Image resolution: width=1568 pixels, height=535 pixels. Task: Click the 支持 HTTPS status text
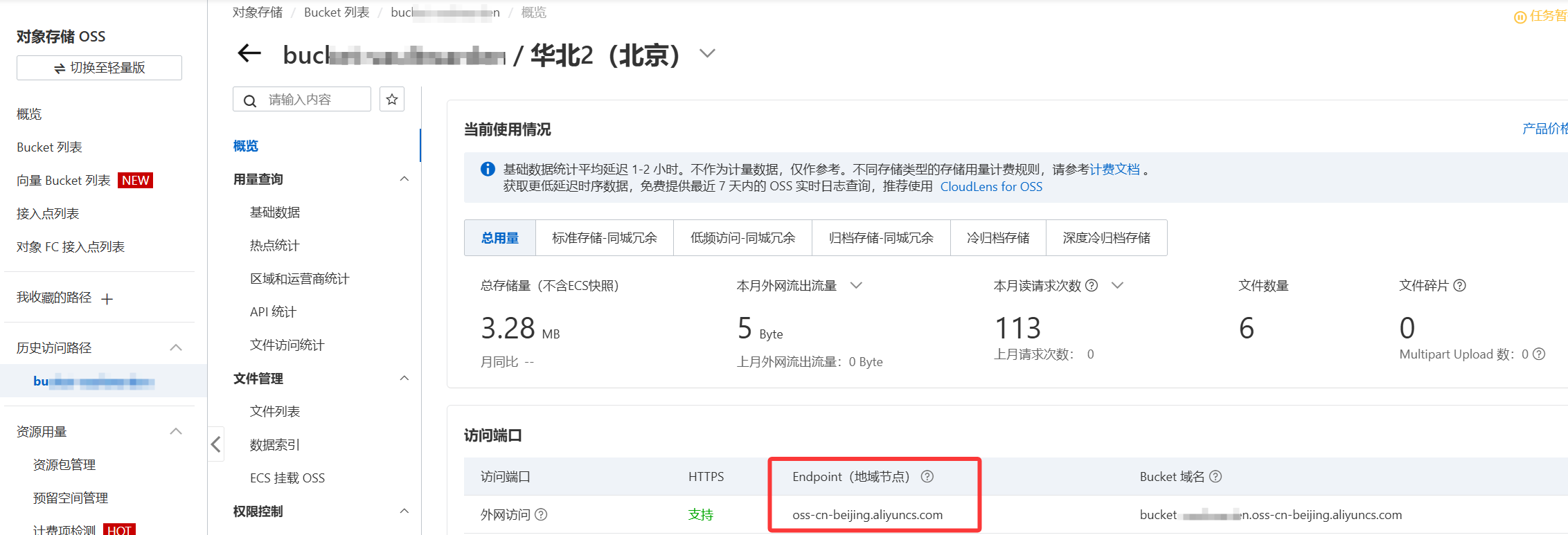701,515
